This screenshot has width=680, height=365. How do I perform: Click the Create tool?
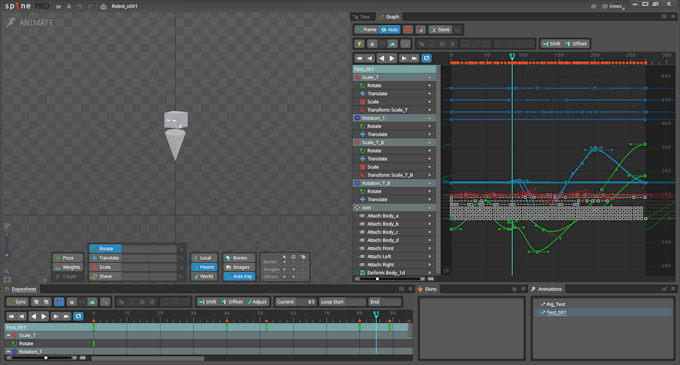click(68, 276)
